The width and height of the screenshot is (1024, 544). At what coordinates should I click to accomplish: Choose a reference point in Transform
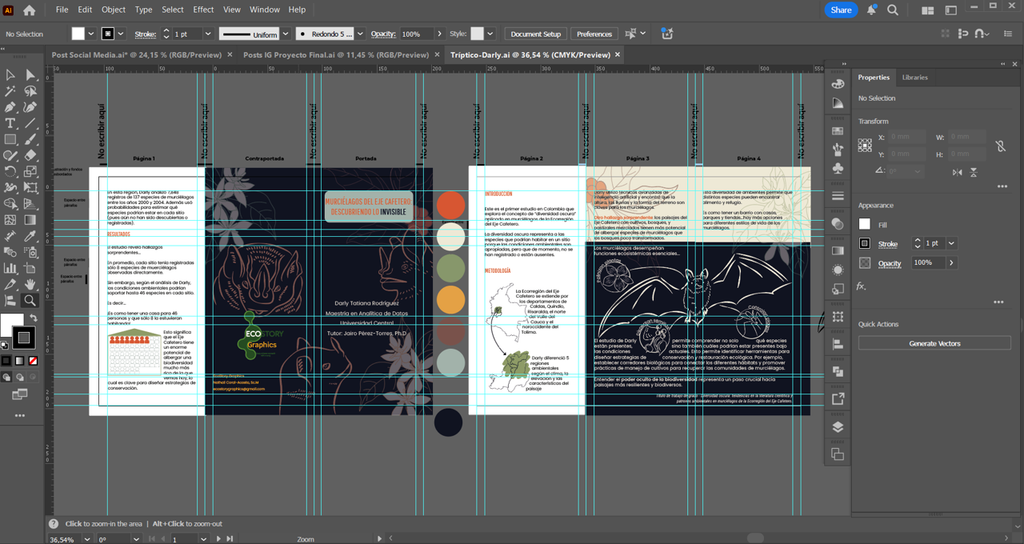pyautogui.click(x=865, y=145)
